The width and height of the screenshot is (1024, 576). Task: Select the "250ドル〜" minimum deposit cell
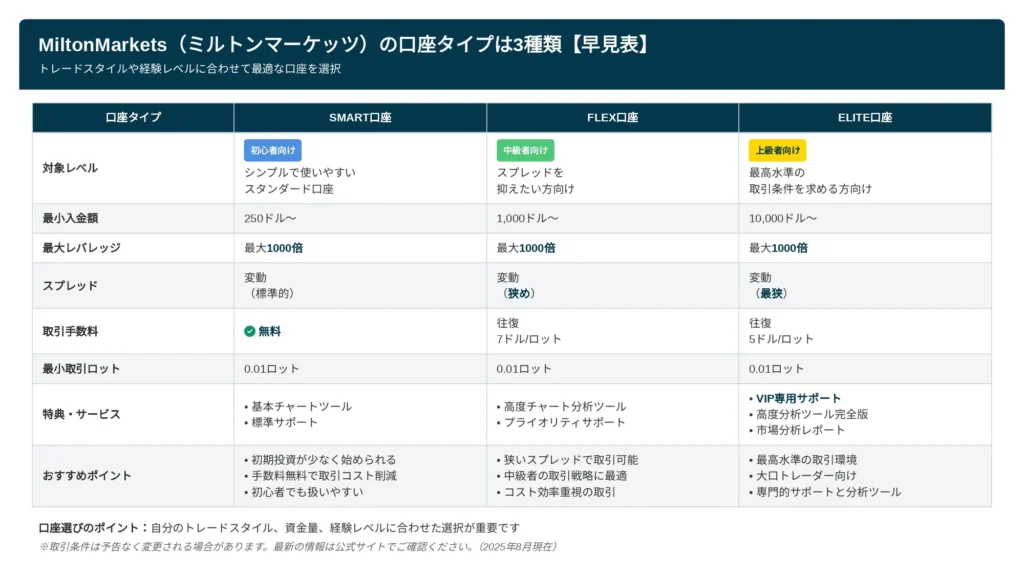pos(360,218)
